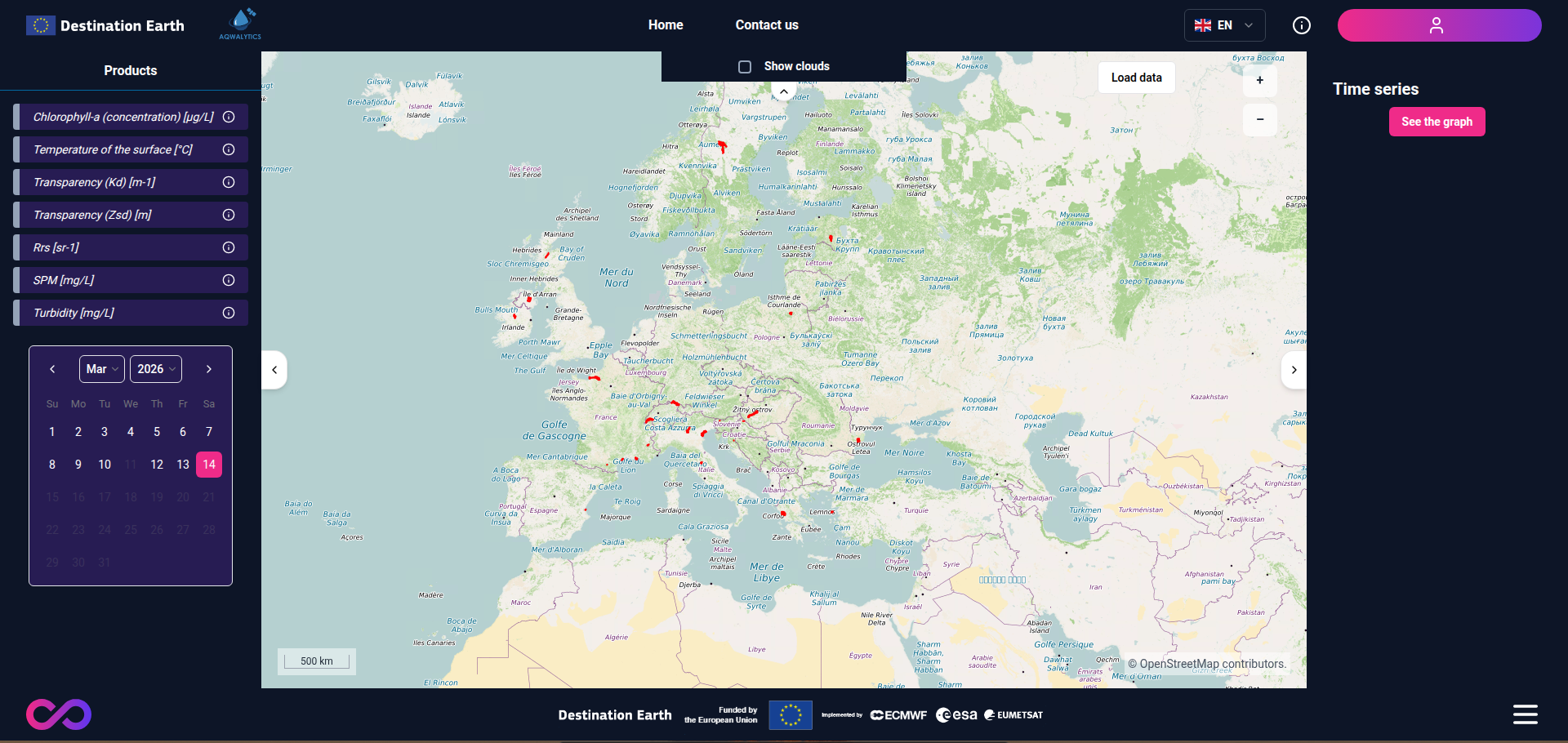The width and height of the screenshot is (1568, 743).
Task: Open the Contact us page
Action: [766, 25]
